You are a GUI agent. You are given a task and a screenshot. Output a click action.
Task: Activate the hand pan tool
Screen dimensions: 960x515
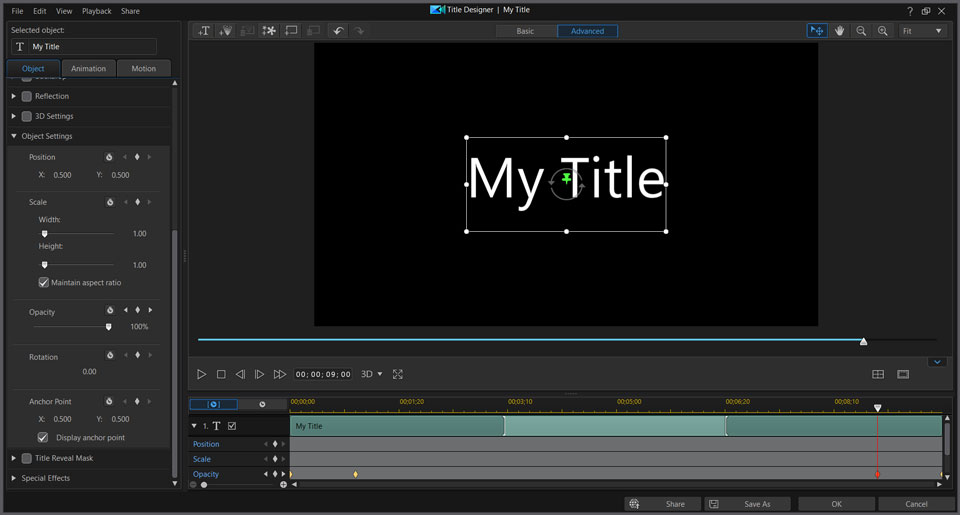840,31
